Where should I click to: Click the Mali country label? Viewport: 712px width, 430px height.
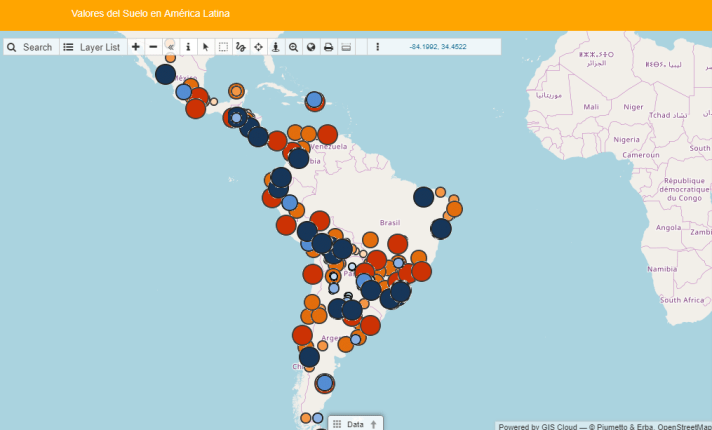coord(591,107)
